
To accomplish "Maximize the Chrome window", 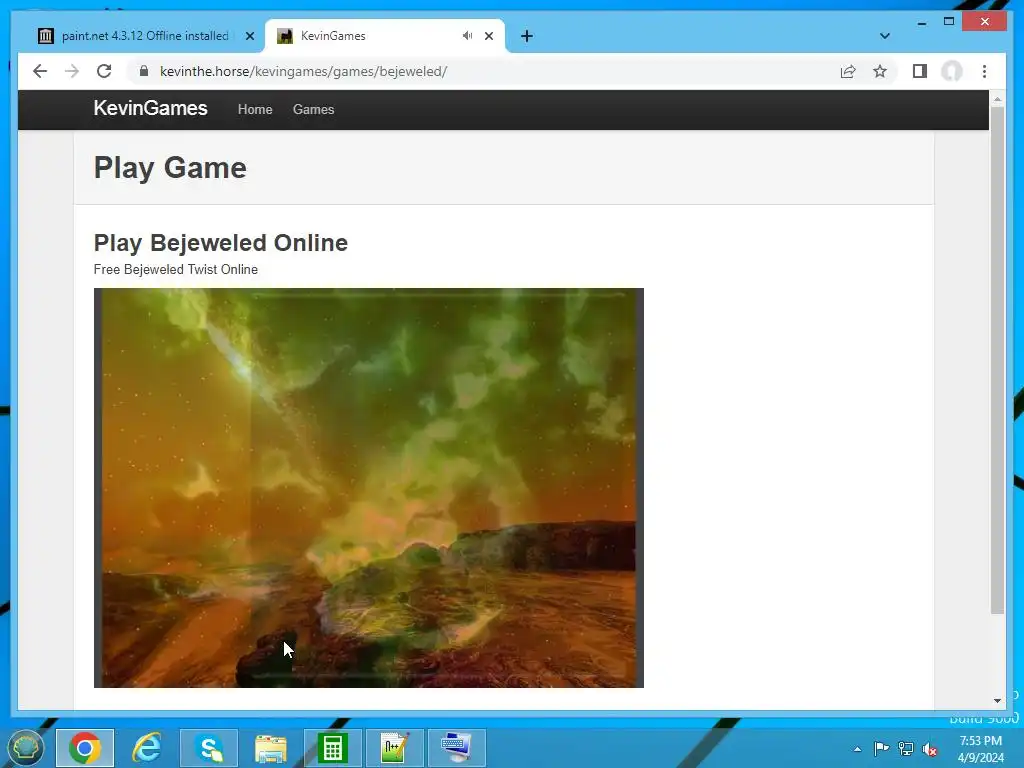I will pos(949,22).
